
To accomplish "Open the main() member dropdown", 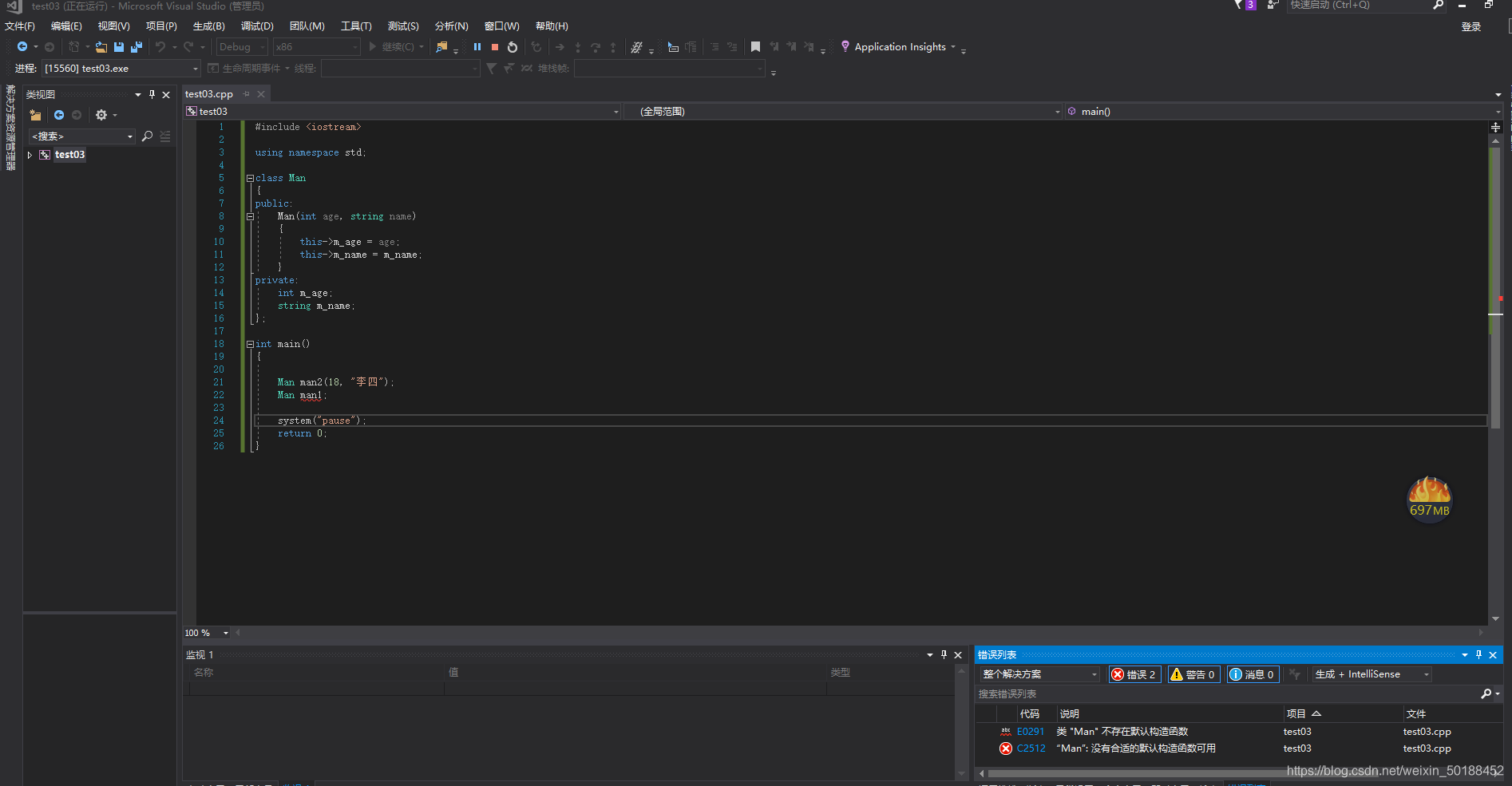I will tap(1283, 112).
